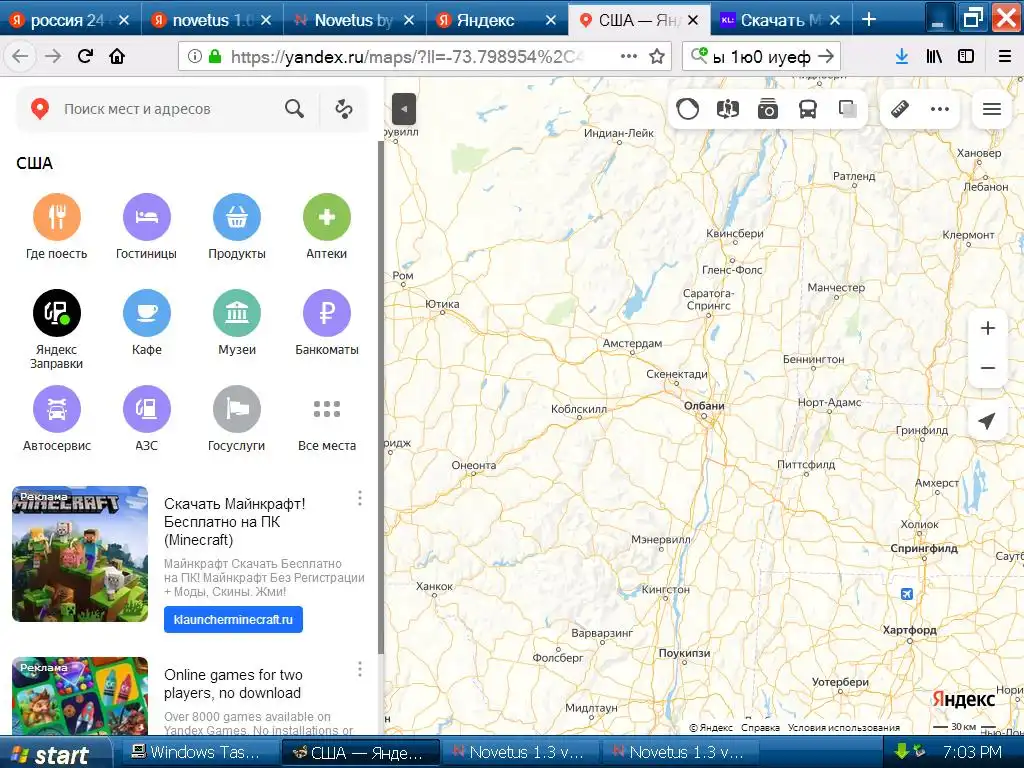Open the downloads arrow icon
1024x768 pixels.
pyautogui.click(x=902, y=56)
